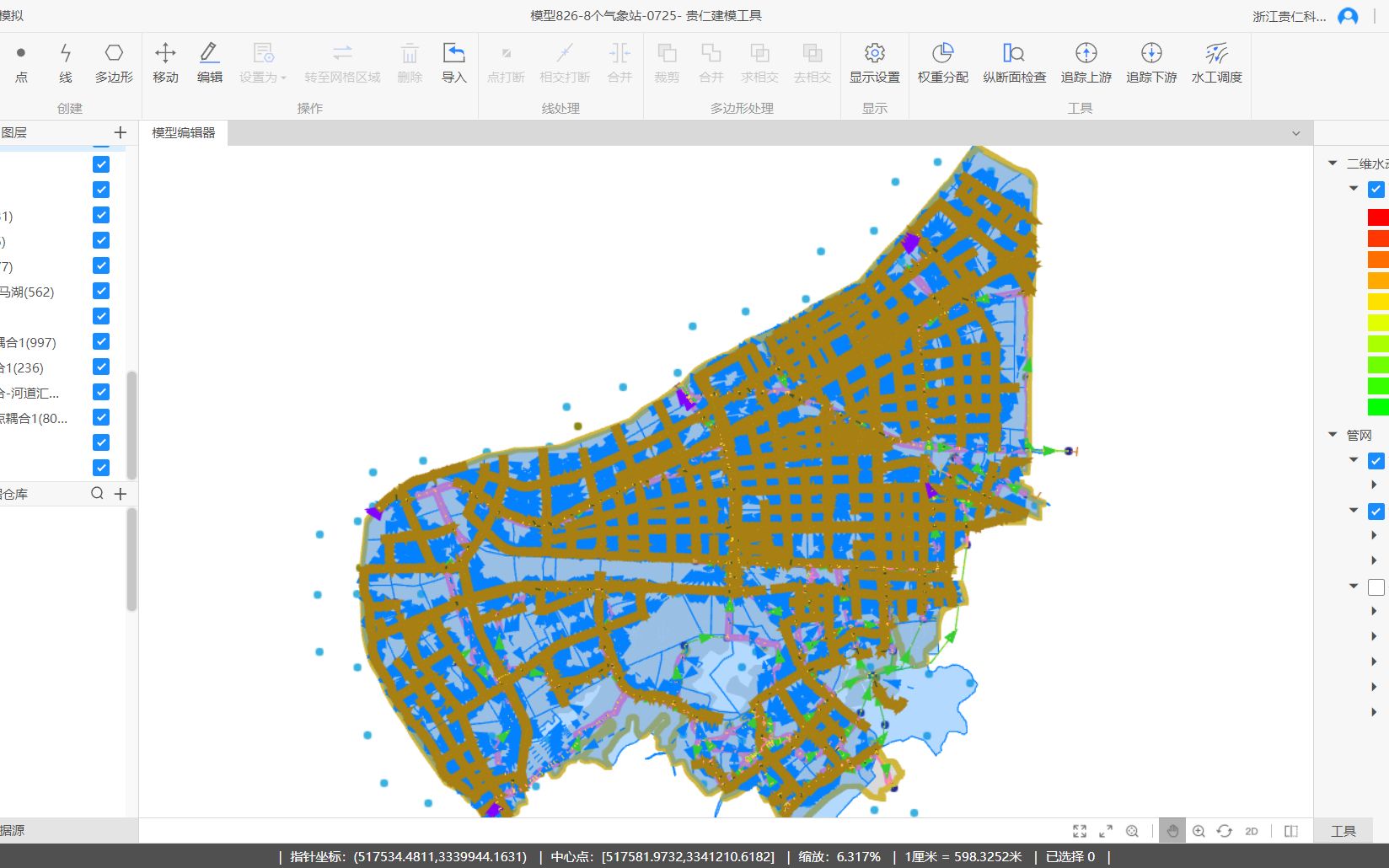1389x868 pixels.
Task: Collapse the first checked 管网 sub-item
Action: click(x=1354, y=460)
